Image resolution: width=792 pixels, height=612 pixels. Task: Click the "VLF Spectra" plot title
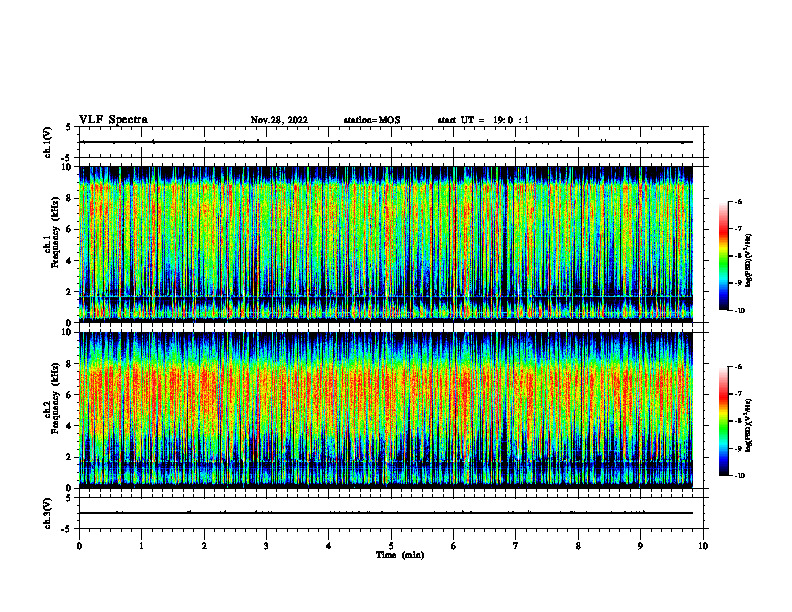(x=113, y=120)
